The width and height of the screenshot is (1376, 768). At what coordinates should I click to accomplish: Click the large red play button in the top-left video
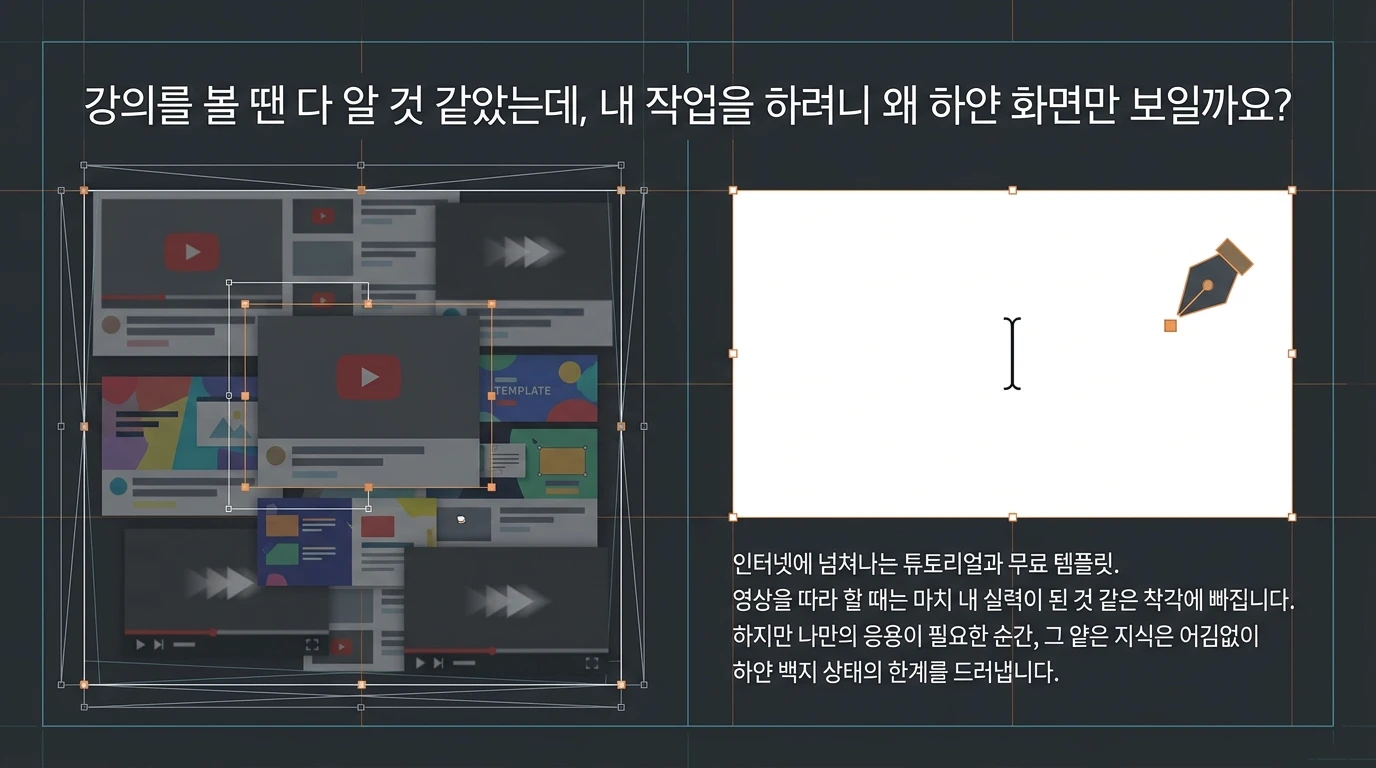(192, 252)
